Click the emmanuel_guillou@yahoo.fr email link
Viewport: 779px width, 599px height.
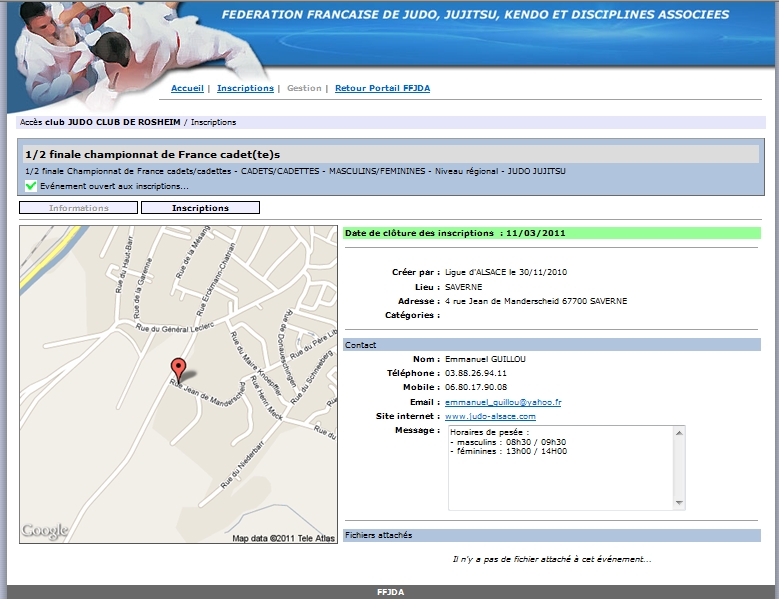(x=503, y=401)
